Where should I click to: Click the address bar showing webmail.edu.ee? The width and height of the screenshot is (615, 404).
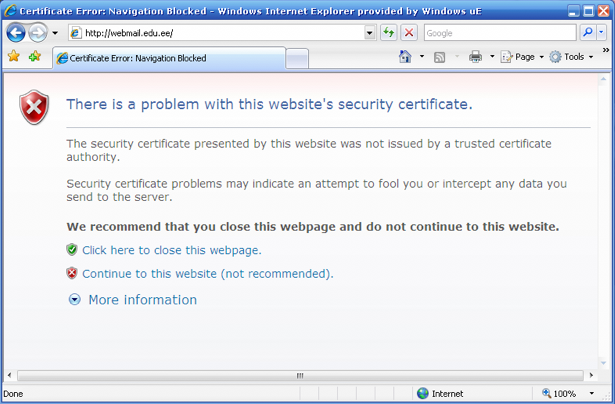coord(217,33)
